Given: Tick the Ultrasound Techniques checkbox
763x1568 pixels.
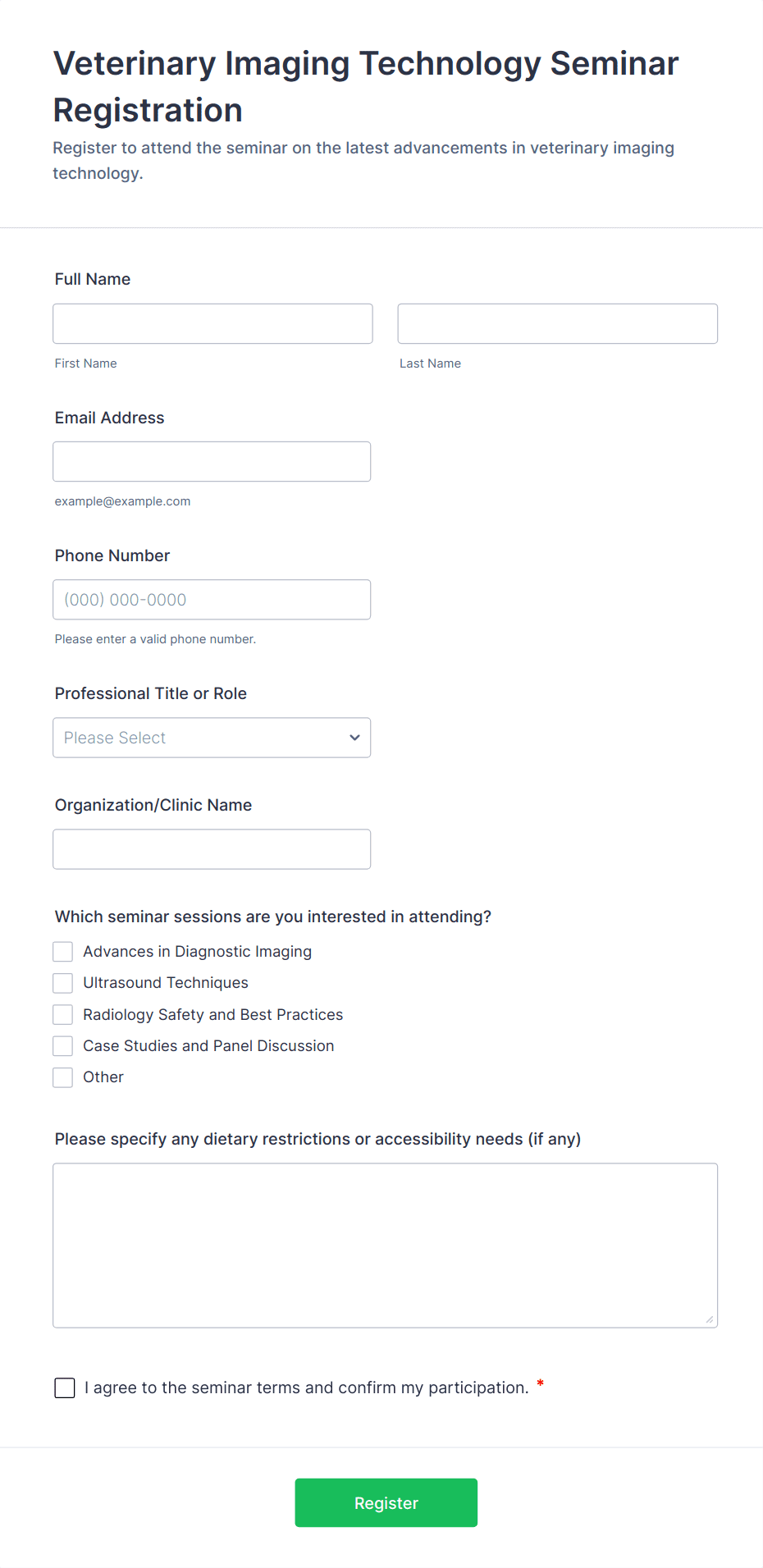Looking at the screenshot, I should (63, 982).
